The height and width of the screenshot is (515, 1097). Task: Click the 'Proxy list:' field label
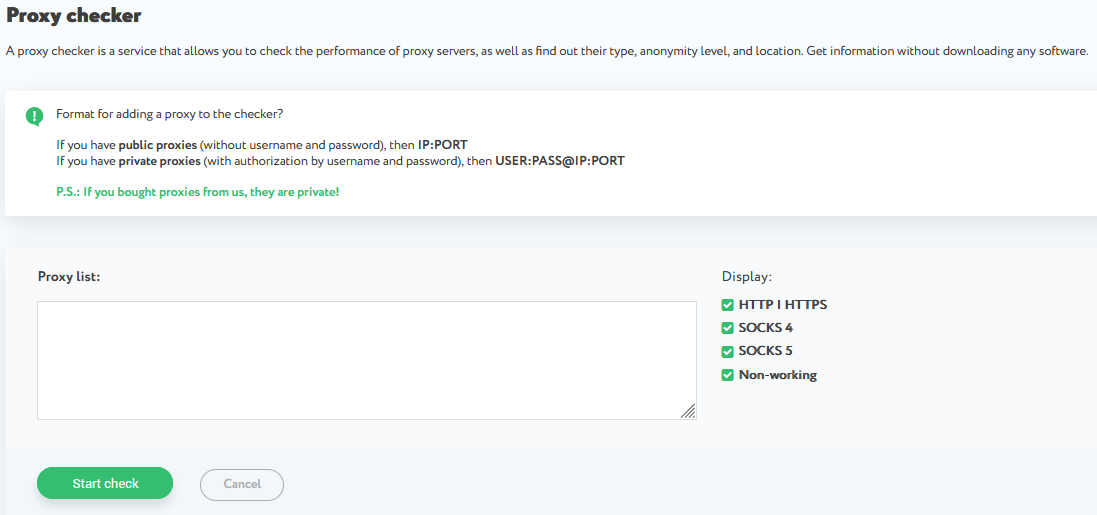coord(69,276)
